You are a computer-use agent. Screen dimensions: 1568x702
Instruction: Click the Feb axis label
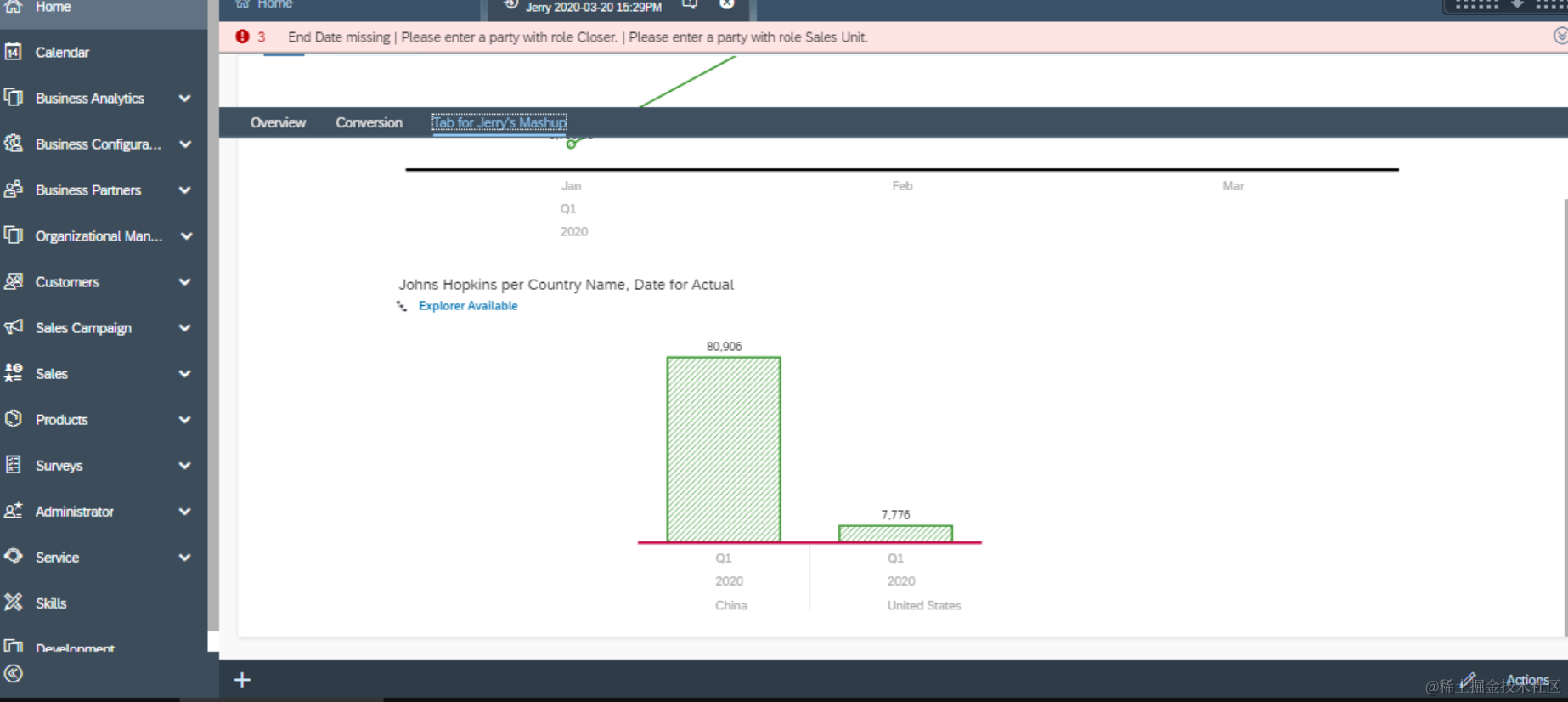pyautogui.click(x=902, y=186)
